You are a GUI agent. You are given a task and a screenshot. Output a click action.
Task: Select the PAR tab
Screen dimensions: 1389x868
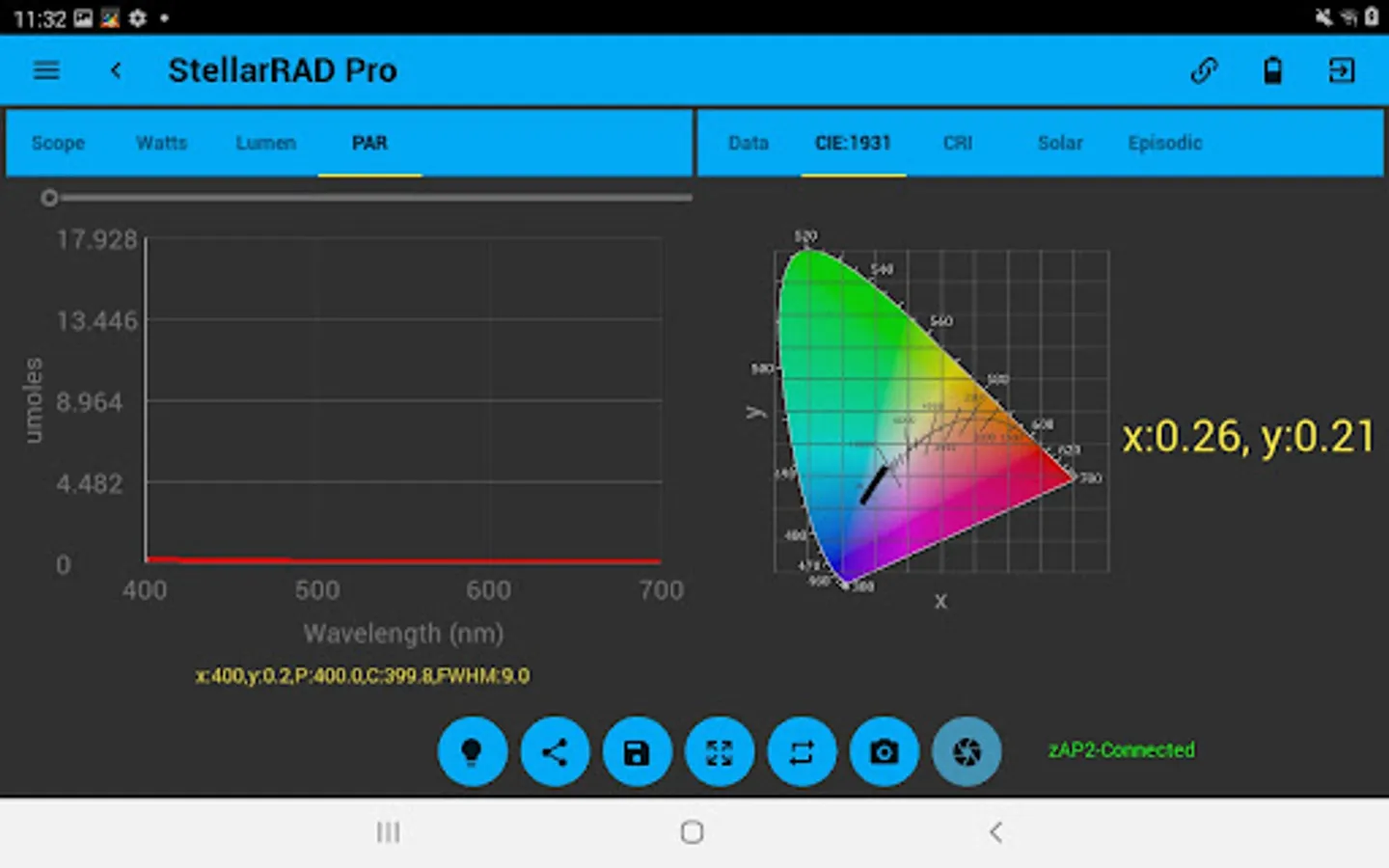(x=369, y=143)
